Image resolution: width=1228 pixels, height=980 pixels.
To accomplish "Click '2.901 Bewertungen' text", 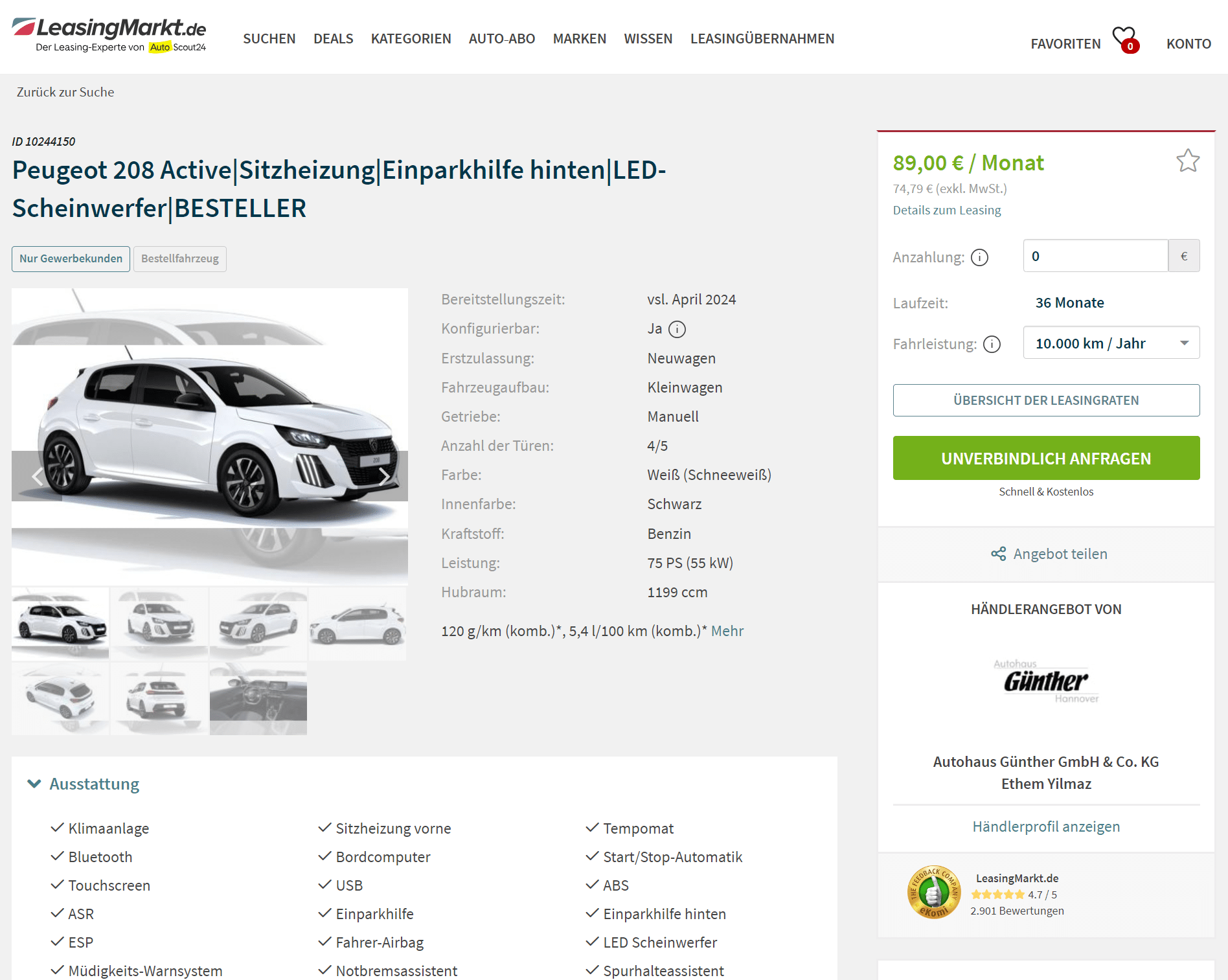I will 1017,911.
